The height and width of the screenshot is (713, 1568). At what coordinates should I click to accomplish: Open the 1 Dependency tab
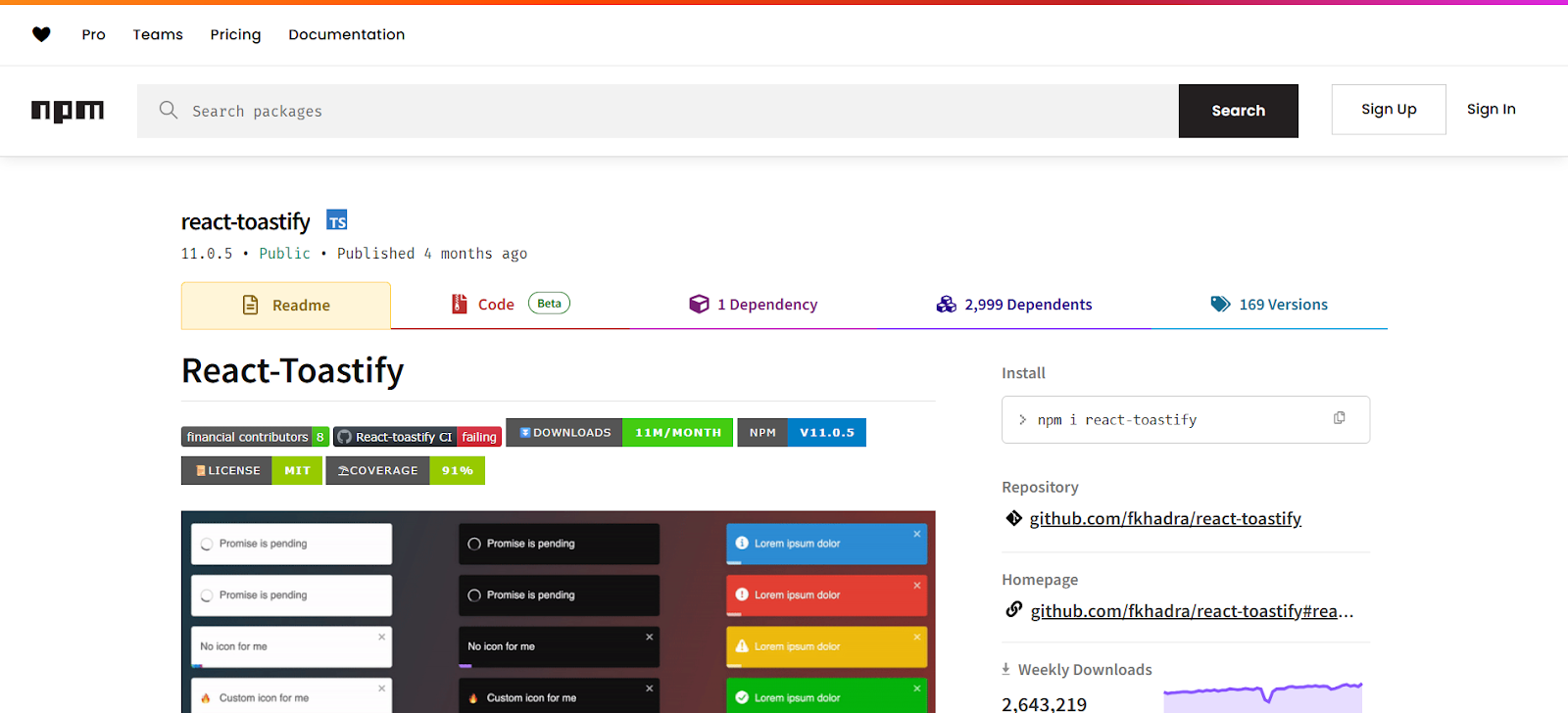point(754,305)
